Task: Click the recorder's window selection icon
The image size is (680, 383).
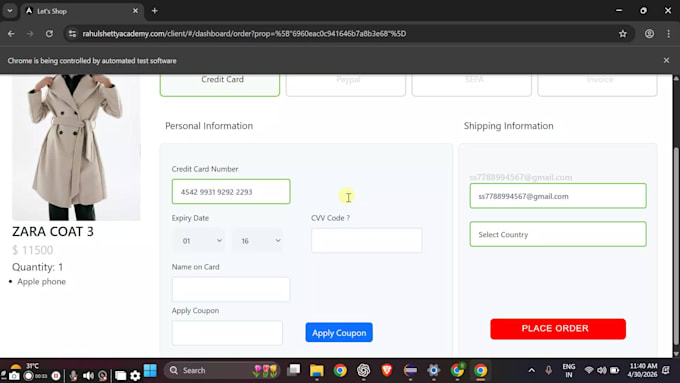Action: [x=121, y=376]
